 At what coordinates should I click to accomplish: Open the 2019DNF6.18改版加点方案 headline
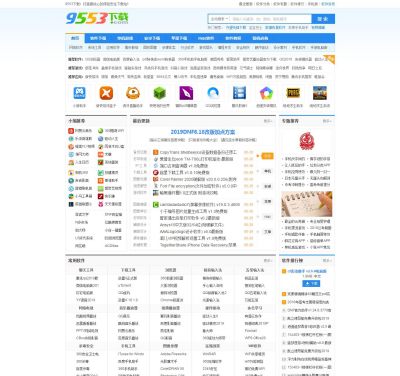[203, 132]
